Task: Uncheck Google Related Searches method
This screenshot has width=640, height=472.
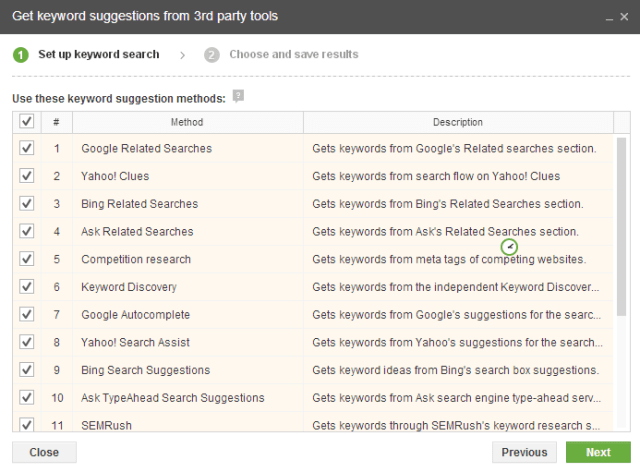Action: click(27, 148)
